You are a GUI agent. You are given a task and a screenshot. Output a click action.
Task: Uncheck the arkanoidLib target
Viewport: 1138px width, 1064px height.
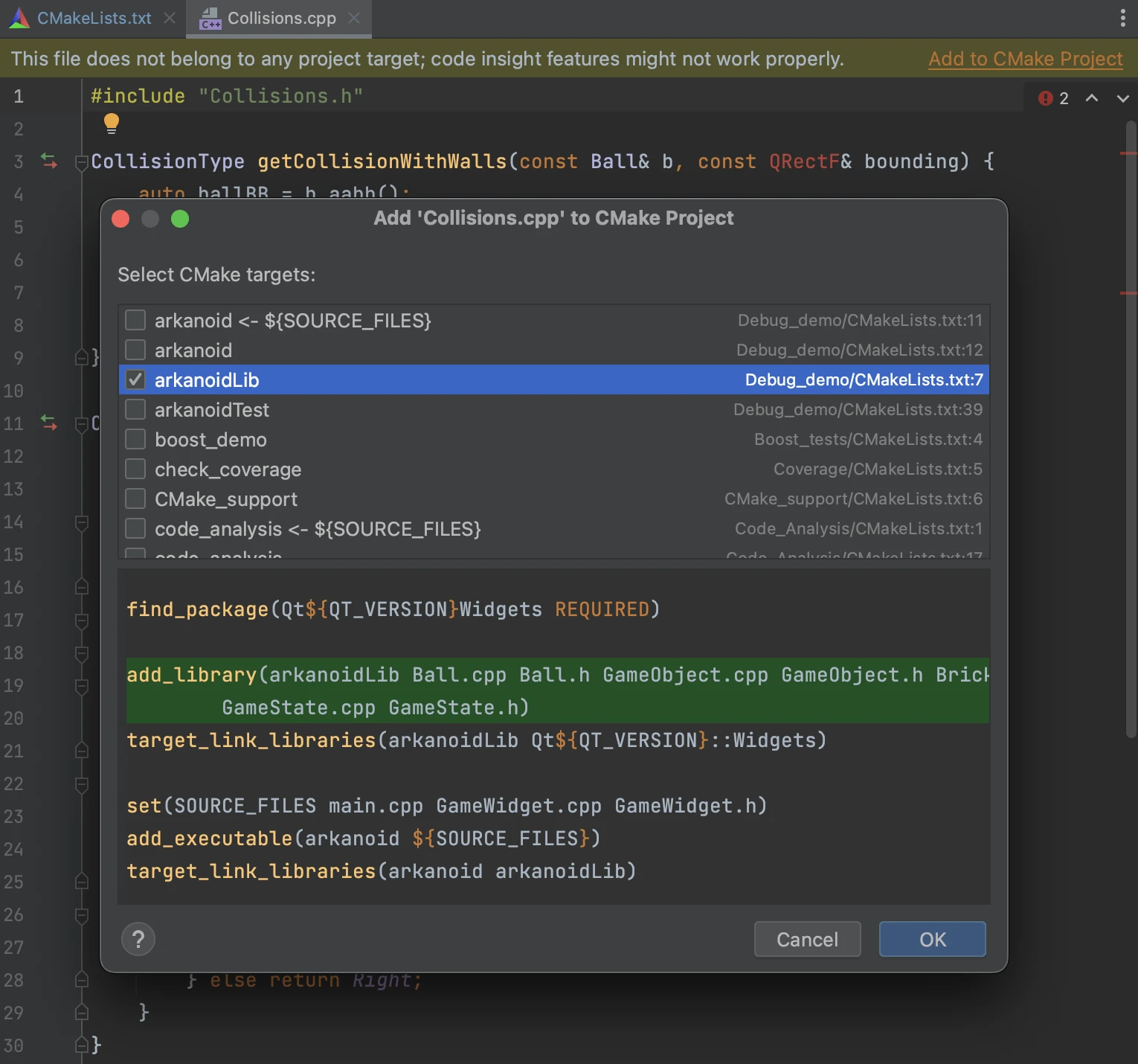point(135,379)
